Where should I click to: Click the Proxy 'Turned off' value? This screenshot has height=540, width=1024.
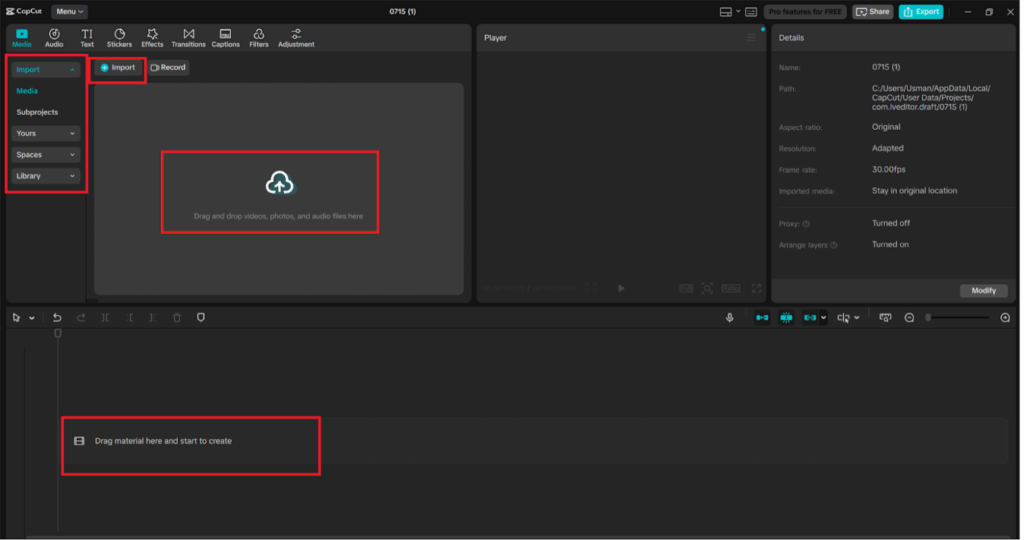[891, 223]
